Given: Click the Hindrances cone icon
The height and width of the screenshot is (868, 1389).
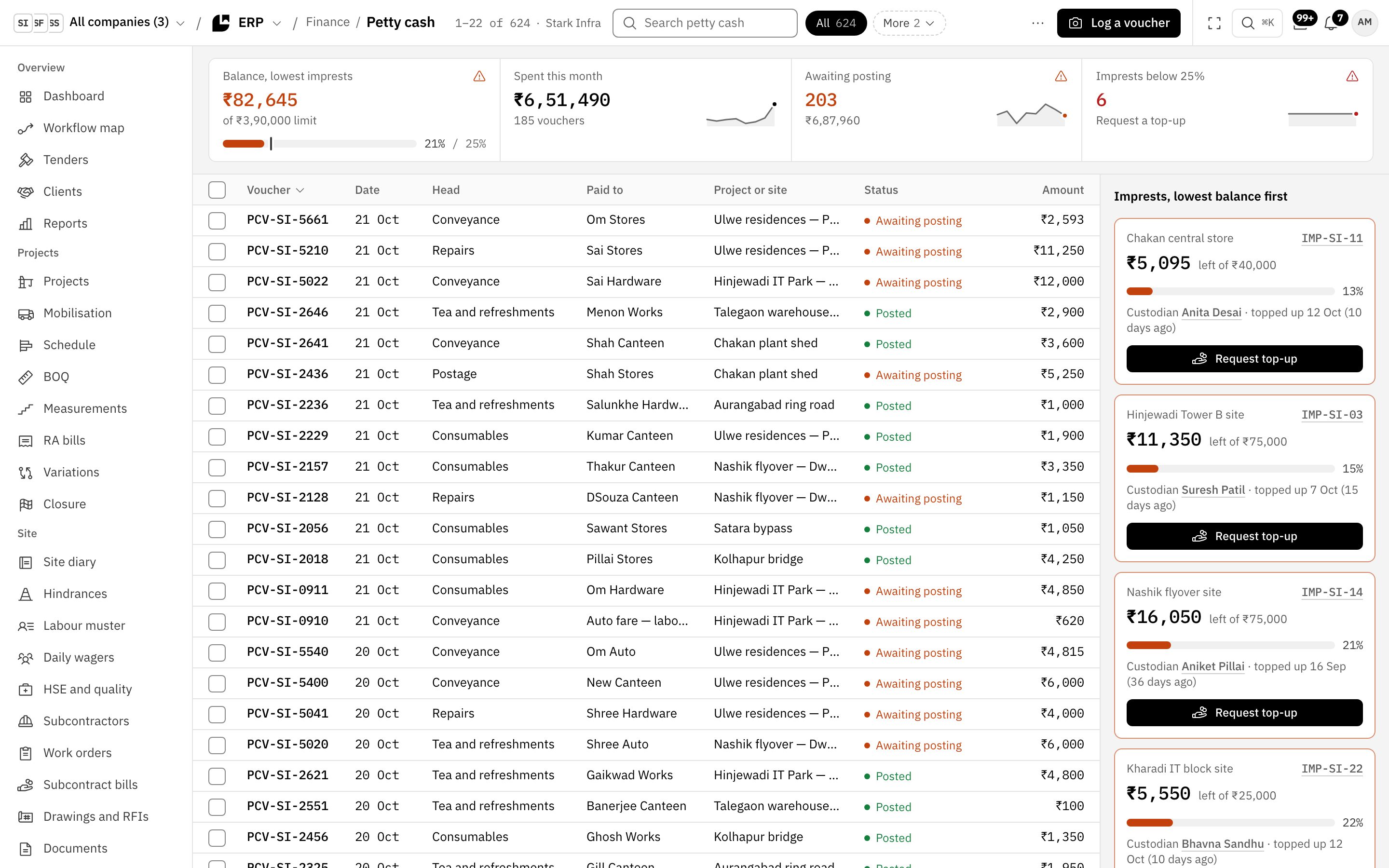Looking at the screenshot, I should tap(25, 594).
